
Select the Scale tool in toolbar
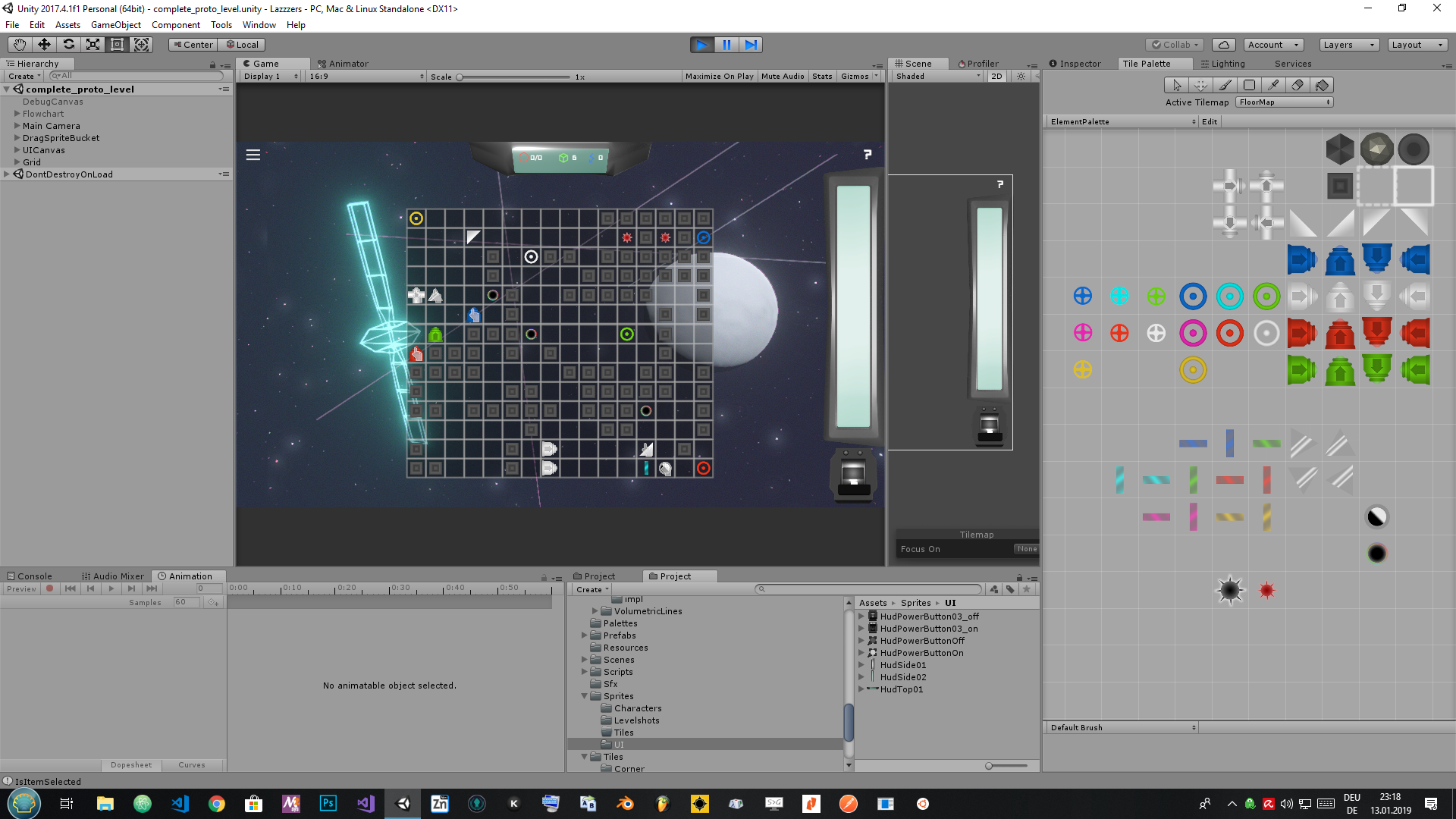[x=93, y=45]
